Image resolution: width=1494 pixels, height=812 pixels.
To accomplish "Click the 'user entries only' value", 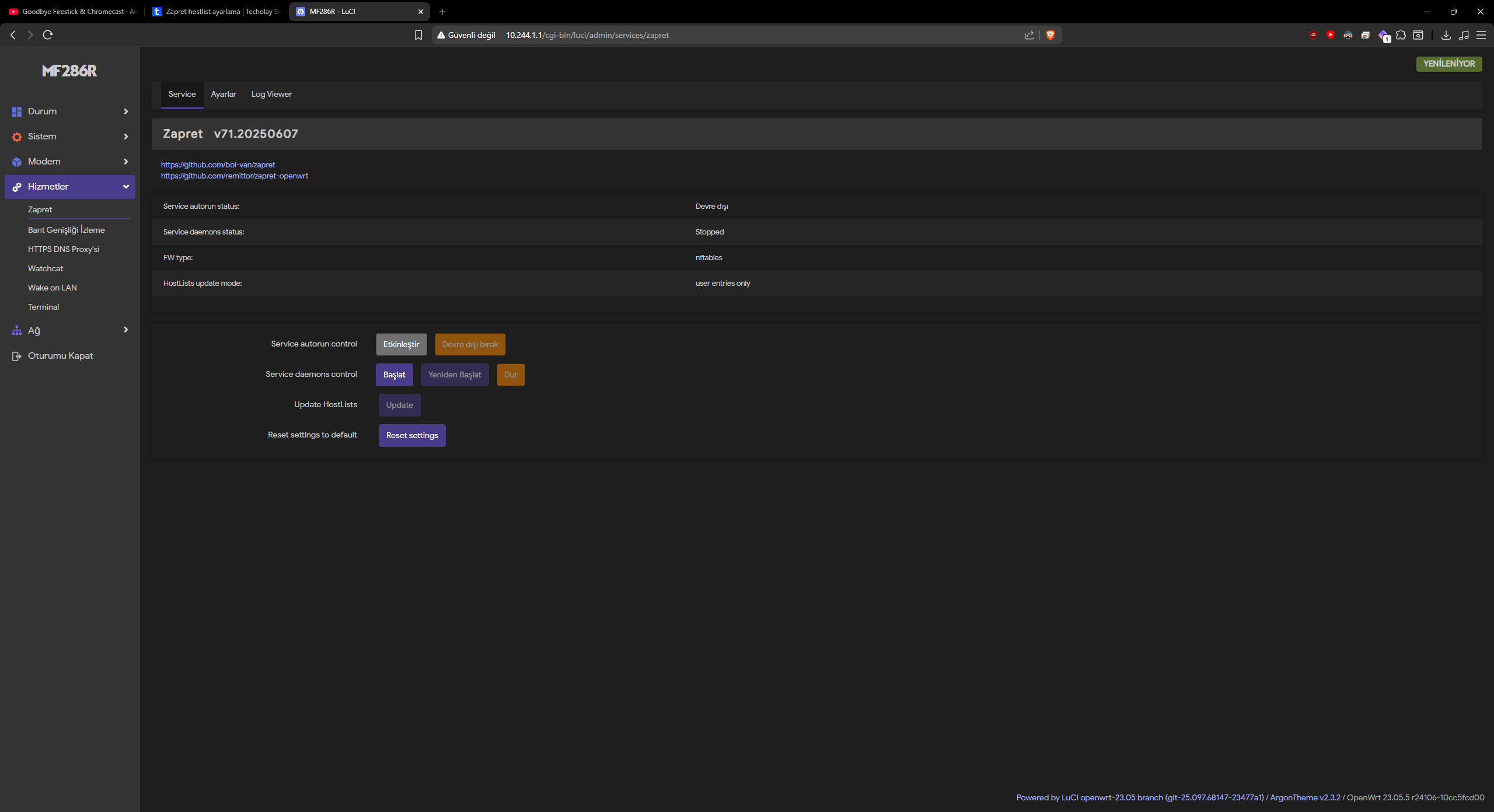I will [722, 283].
